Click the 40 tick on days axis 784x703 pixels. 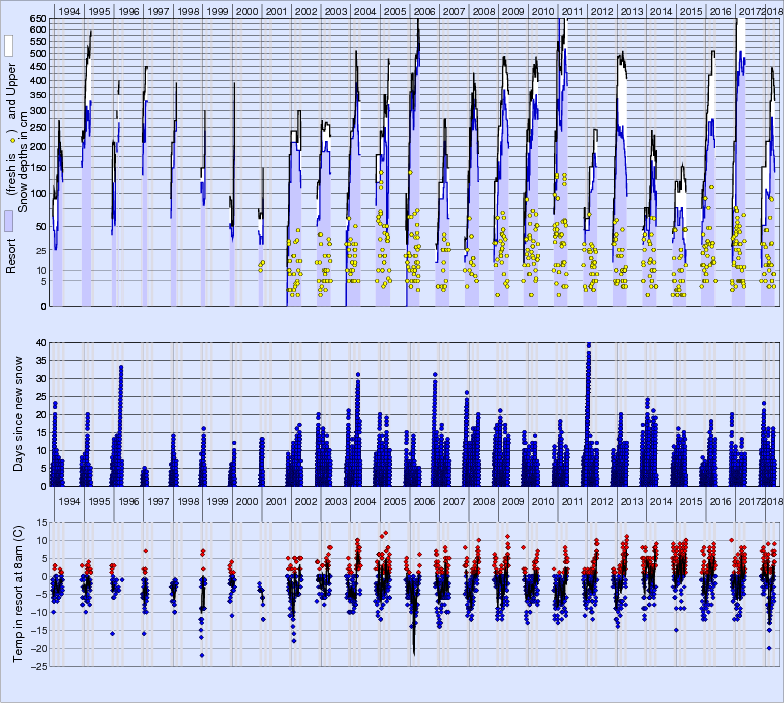click(40, 342)
